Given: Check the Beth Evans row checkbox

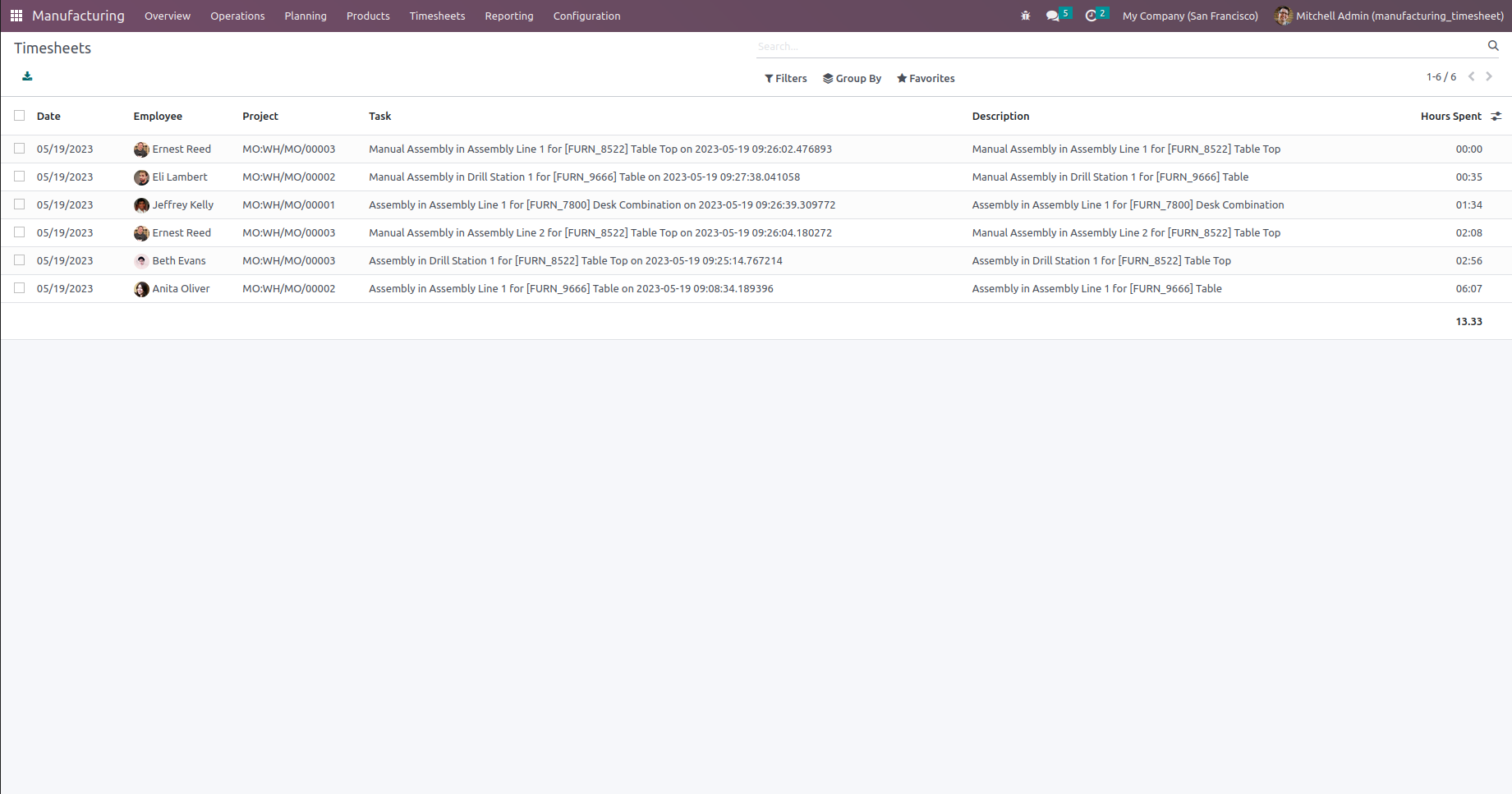Looking at the screenshot, I should [19, 260].
